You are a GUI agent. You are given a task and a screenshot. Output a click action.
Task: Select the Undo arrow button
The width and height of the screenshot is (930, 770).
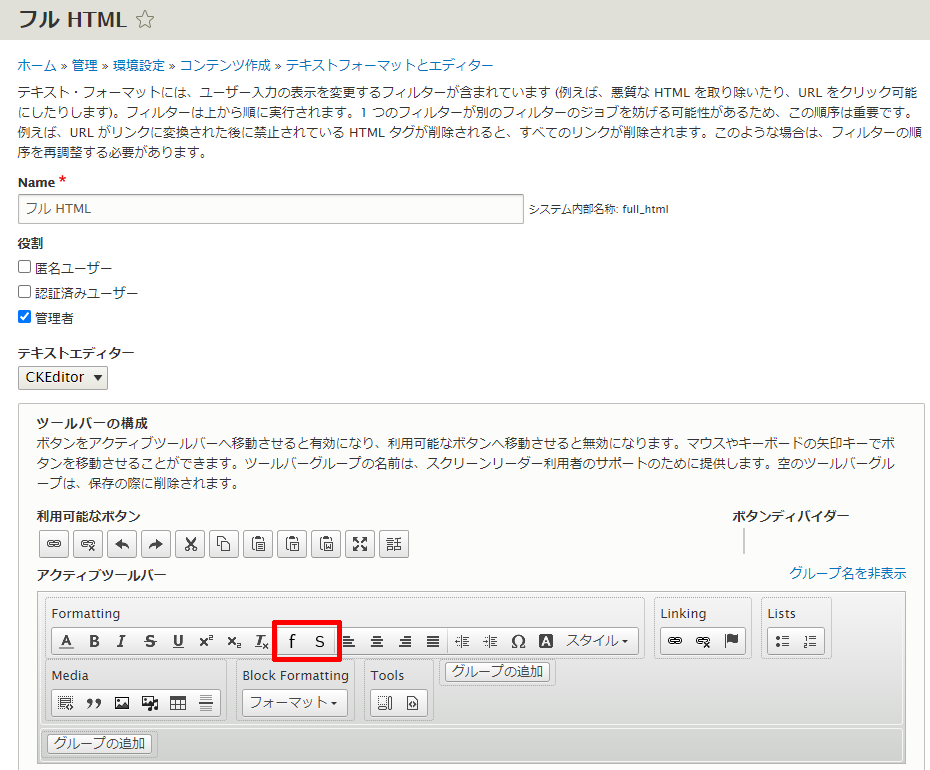click(x=122, y=544)
